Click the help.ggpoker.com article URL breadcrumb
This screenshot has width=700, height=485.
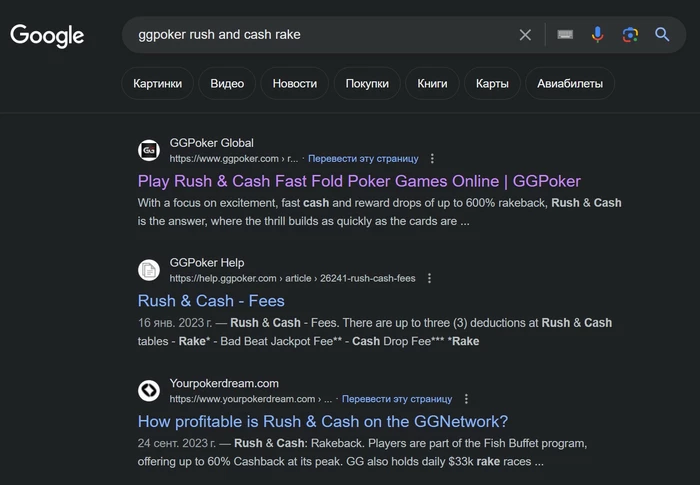pos(292,278)
